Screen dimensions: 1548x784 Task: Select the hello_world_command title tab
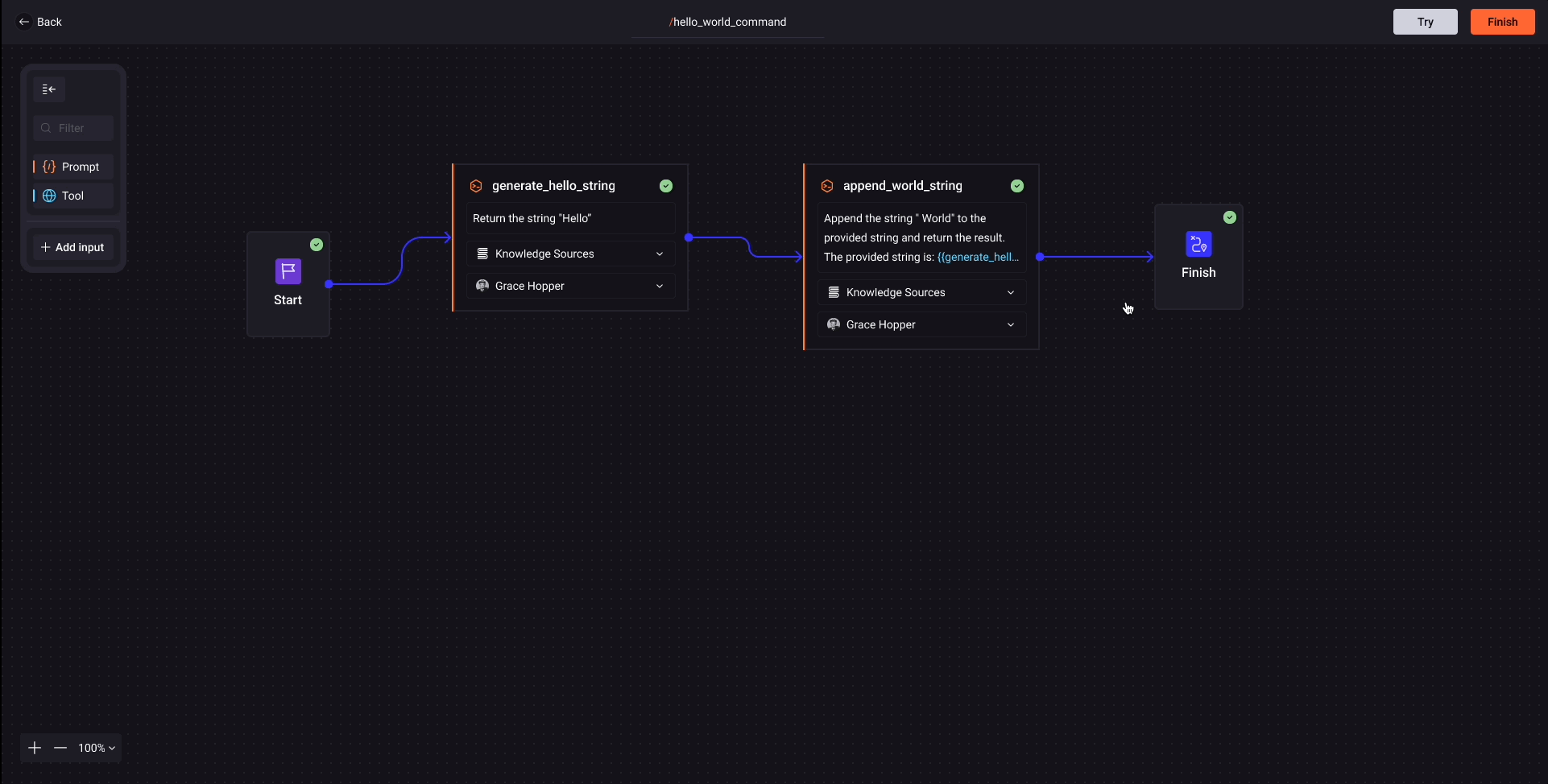coord(727,22)
